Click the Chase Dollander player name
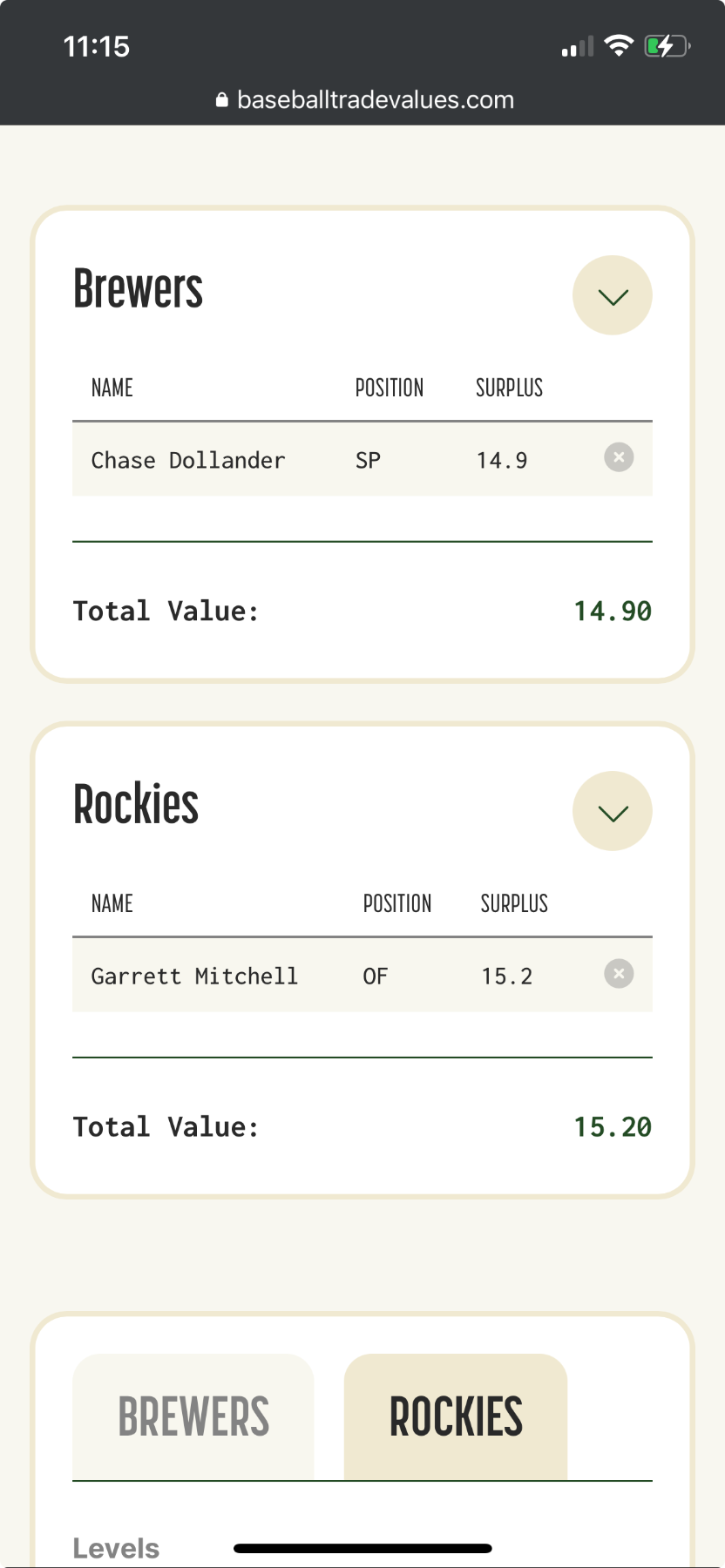Screen dimensions: 725x1568 click(188, 460)
